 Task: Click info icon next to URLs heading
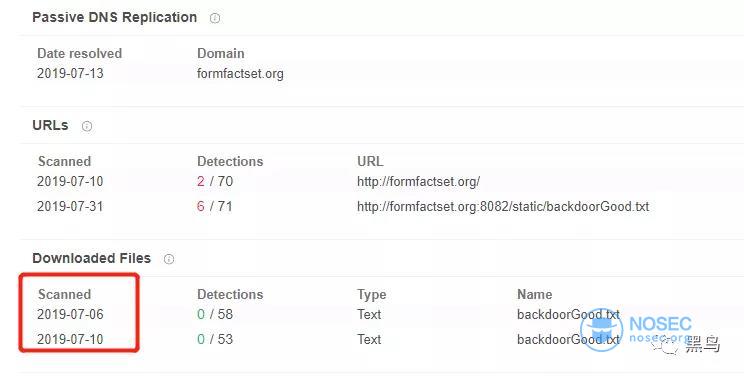87,126
